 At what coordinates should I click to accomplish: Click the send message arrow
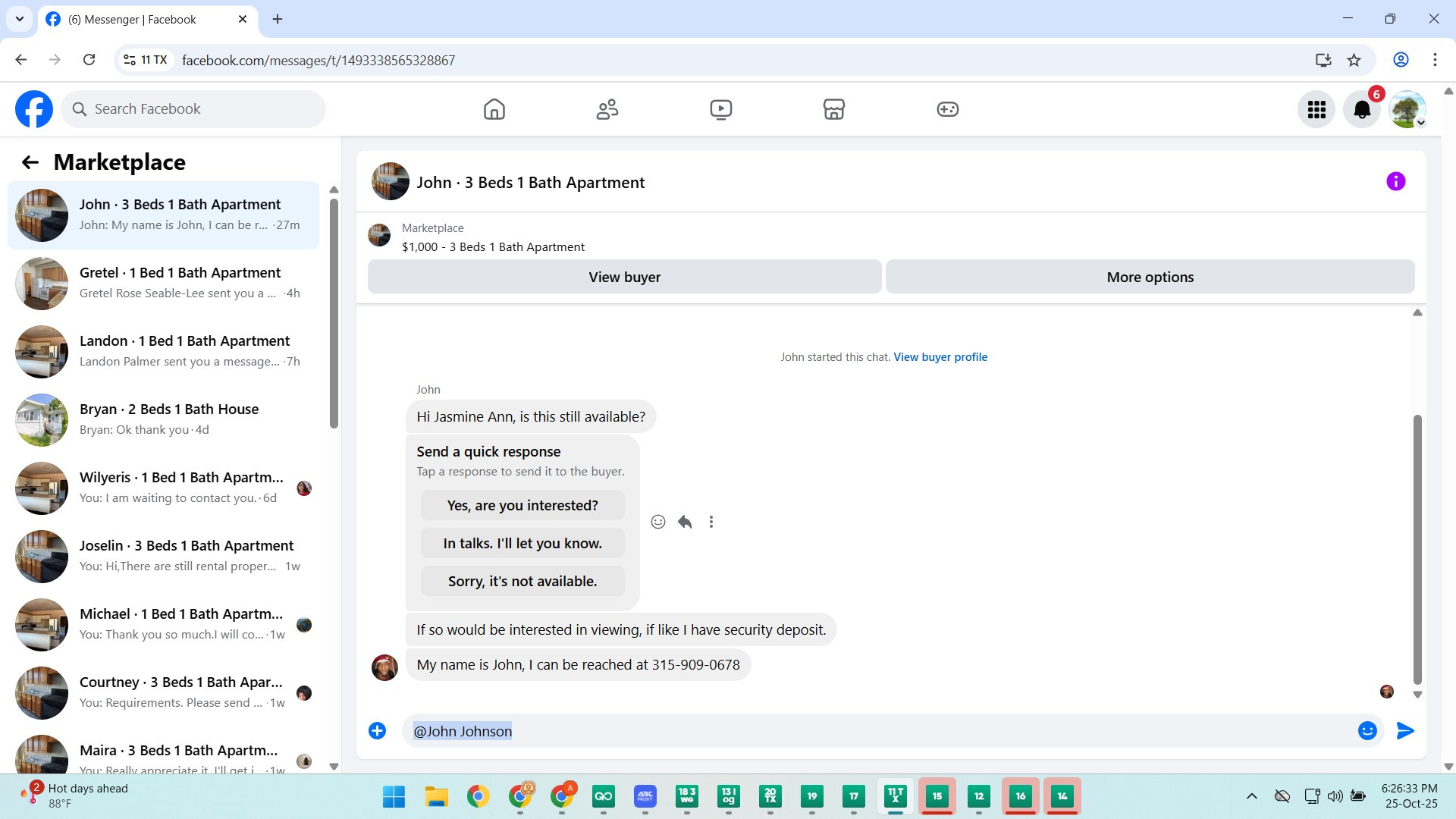[x=1404, y=731]
